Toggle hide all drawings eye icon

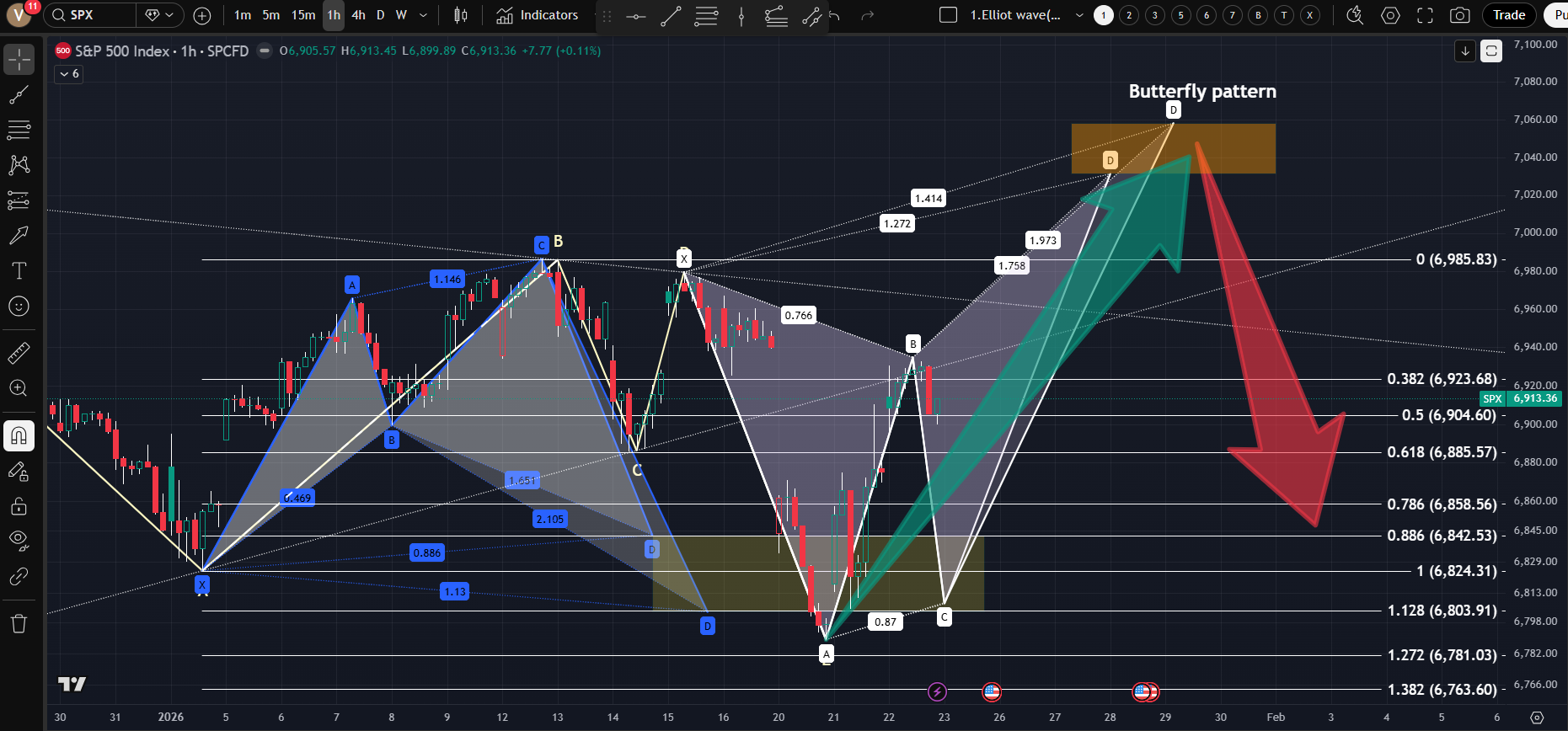click(19, 540)
